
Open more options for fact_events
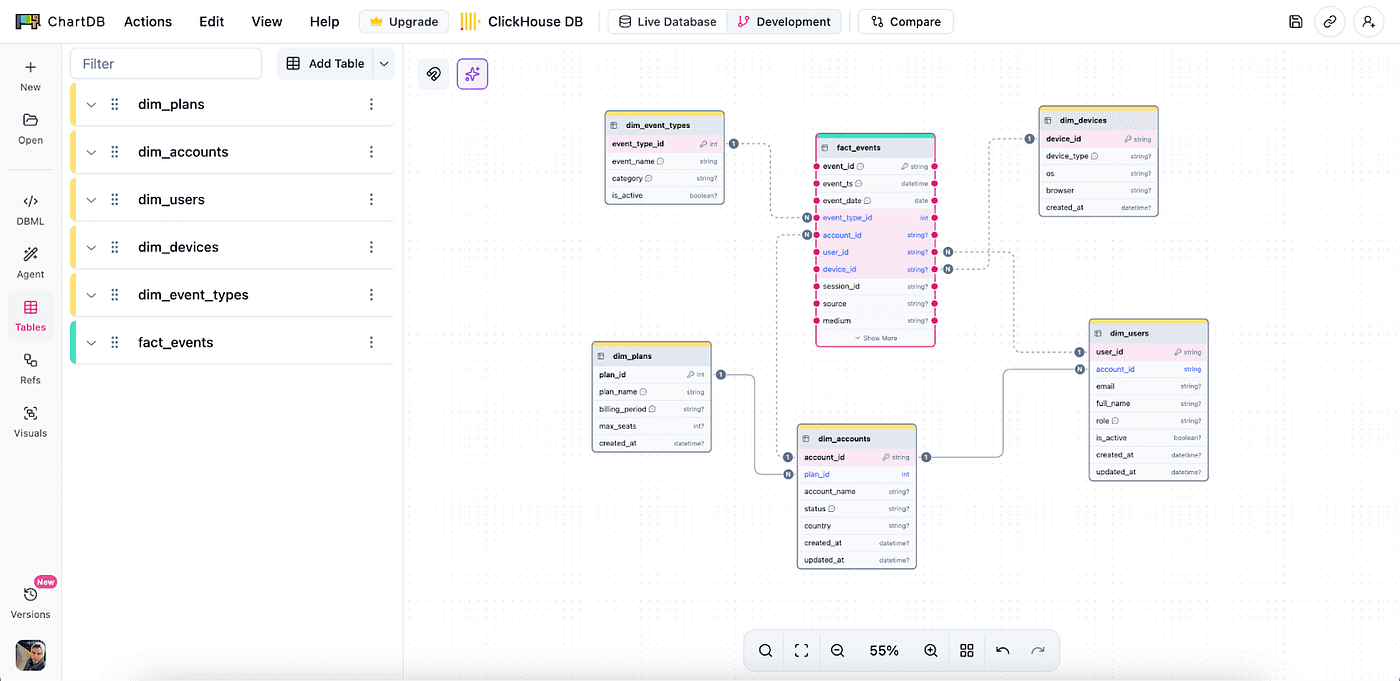tap(371, 342)
